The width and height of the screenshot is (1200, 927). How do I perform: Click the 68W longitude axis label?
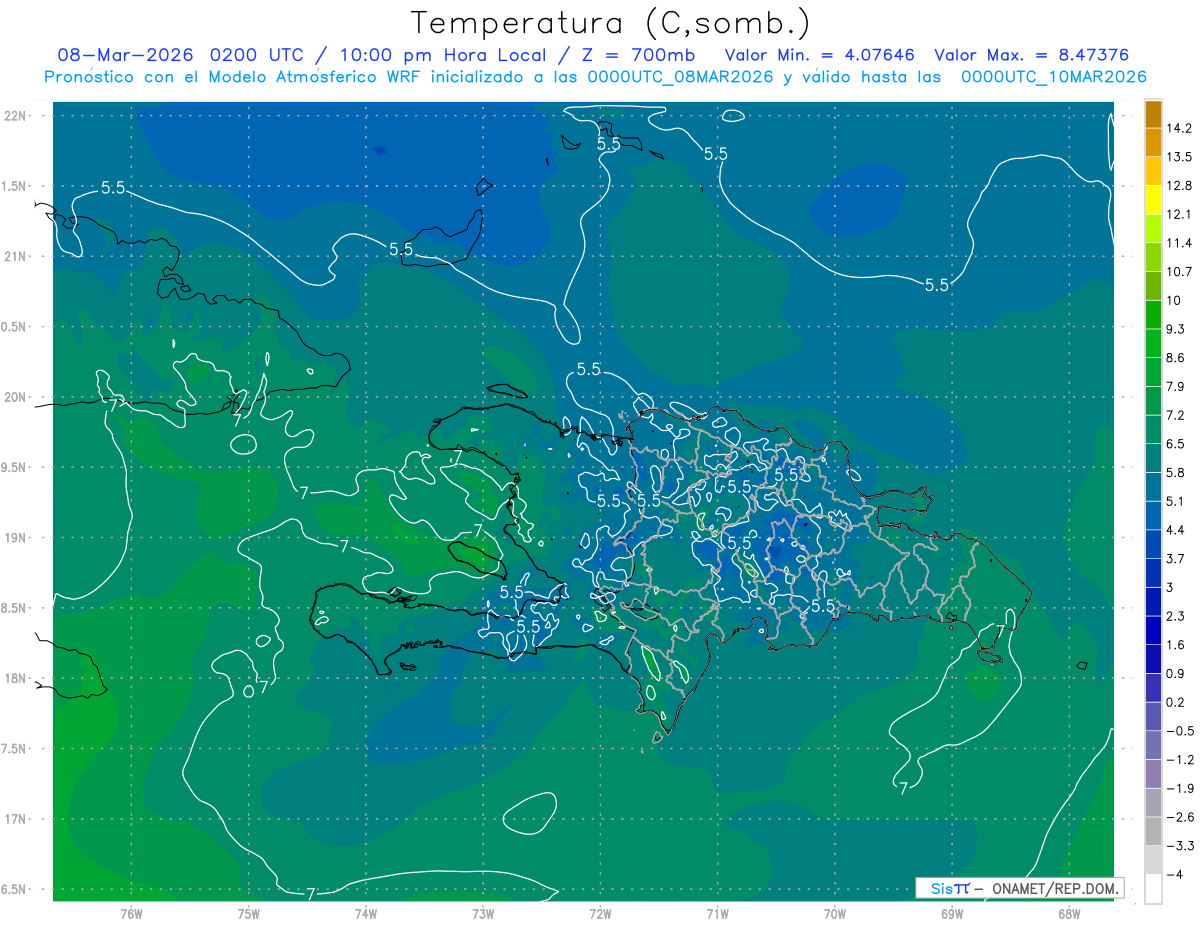click(1069, 912)
